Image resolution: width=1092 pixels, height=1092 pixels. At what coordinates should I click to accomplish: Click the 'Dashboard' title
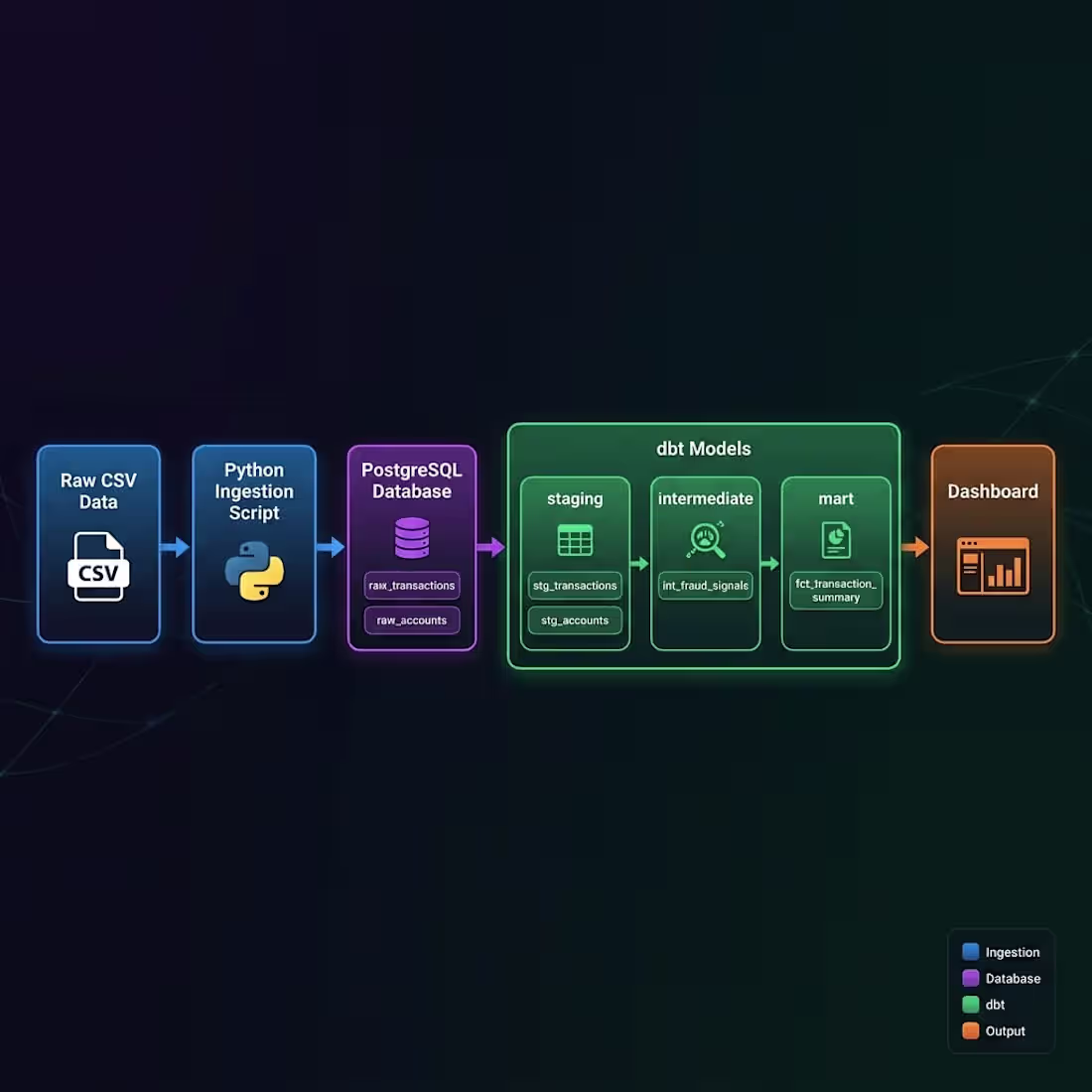click(x=993, y=491)
